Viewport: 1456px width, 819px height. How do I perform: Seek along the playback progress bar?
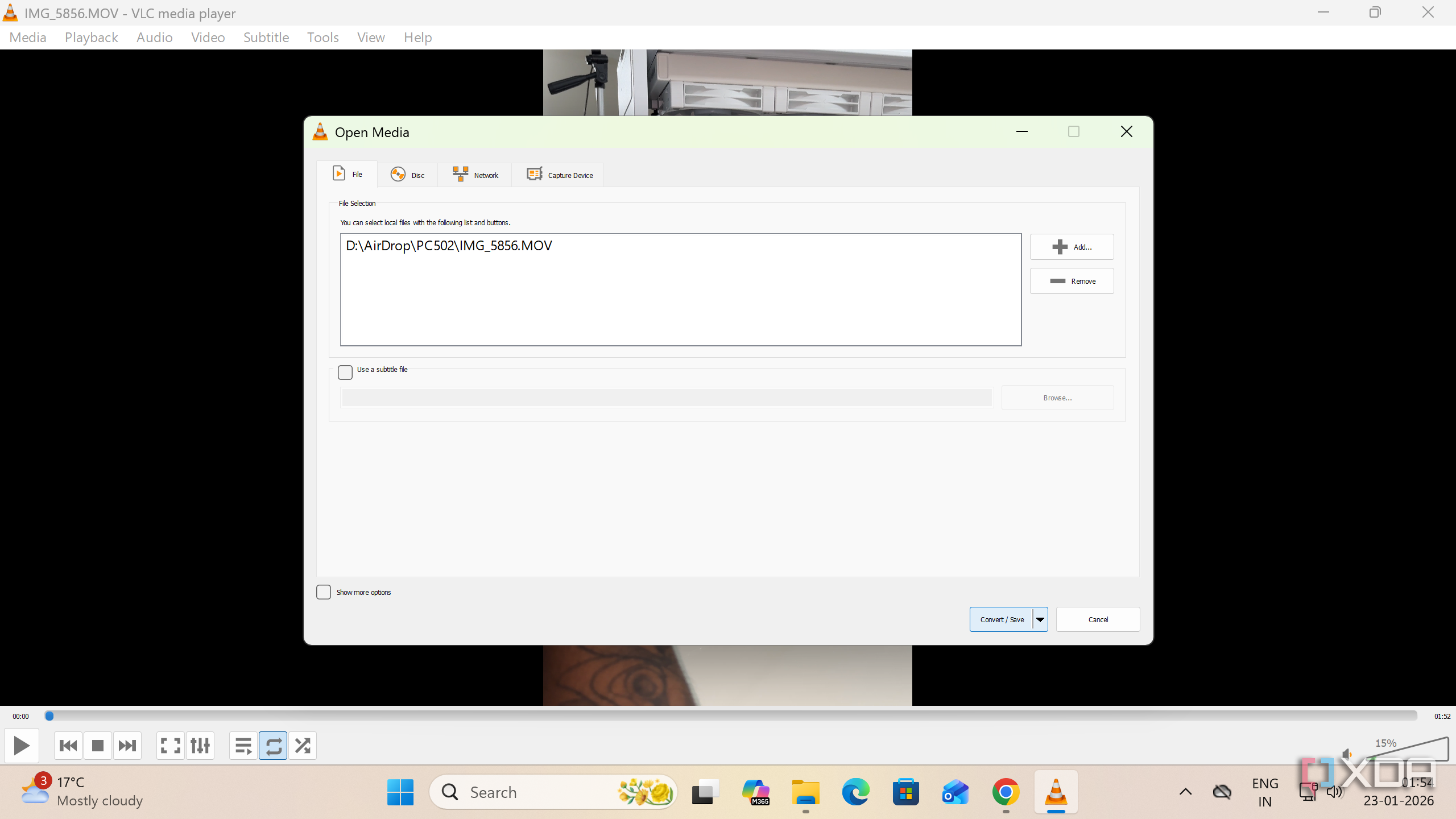click(731, 715)
